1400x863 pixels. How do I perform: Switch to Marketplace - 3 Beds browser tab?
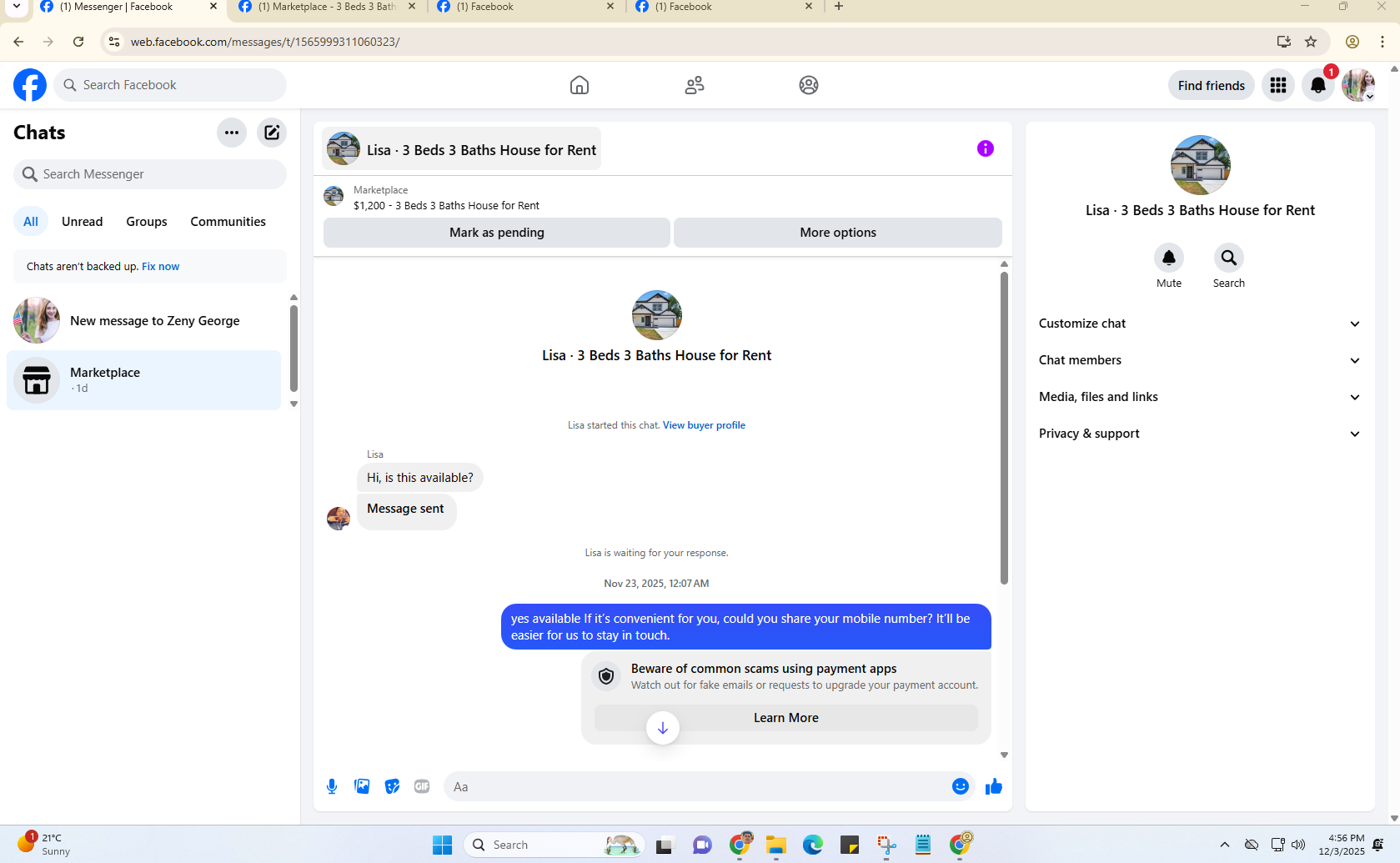[x=327, y=7]
